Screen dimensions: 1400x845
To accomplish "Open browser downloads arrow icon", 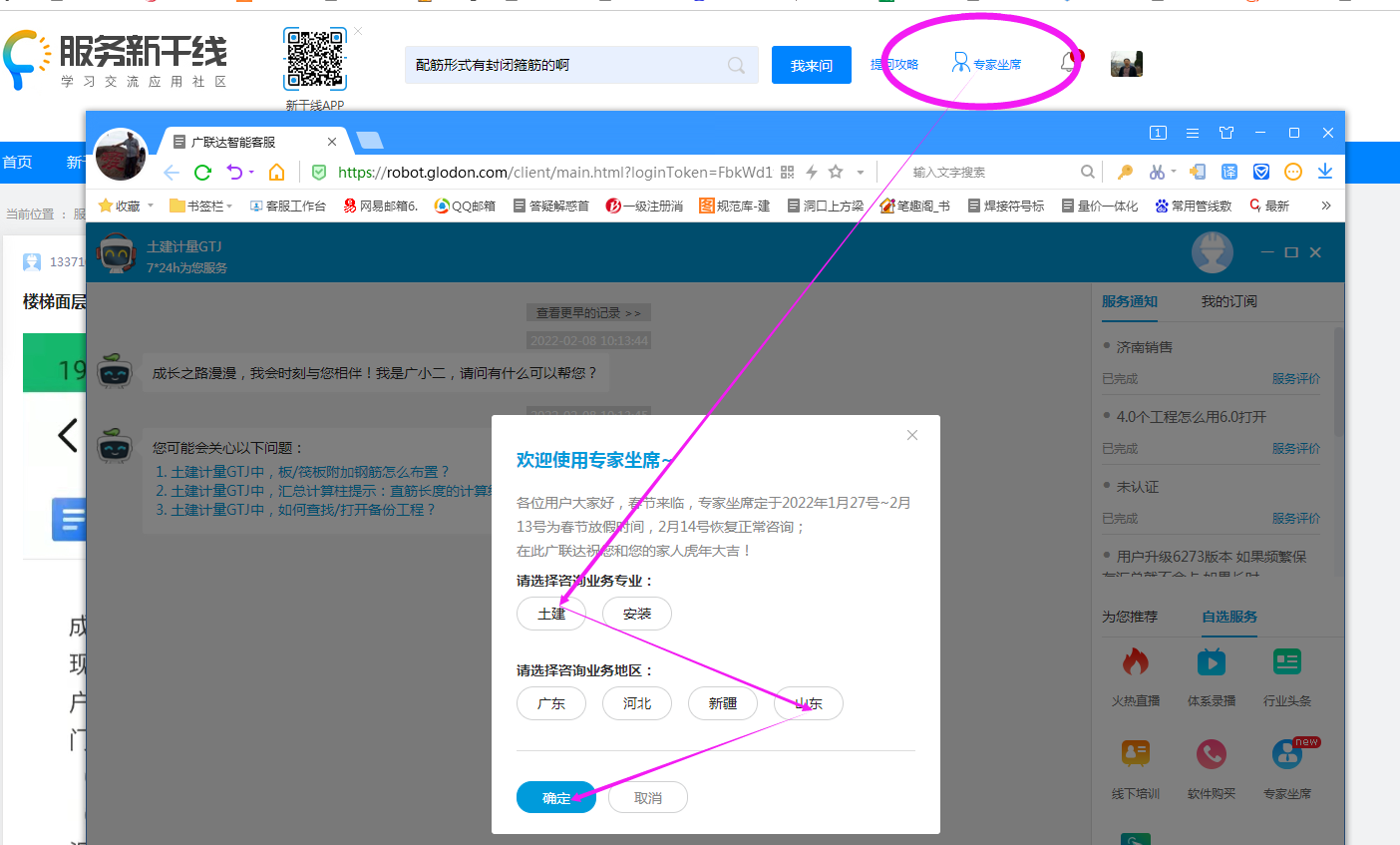I will (x=1325, y=172).
